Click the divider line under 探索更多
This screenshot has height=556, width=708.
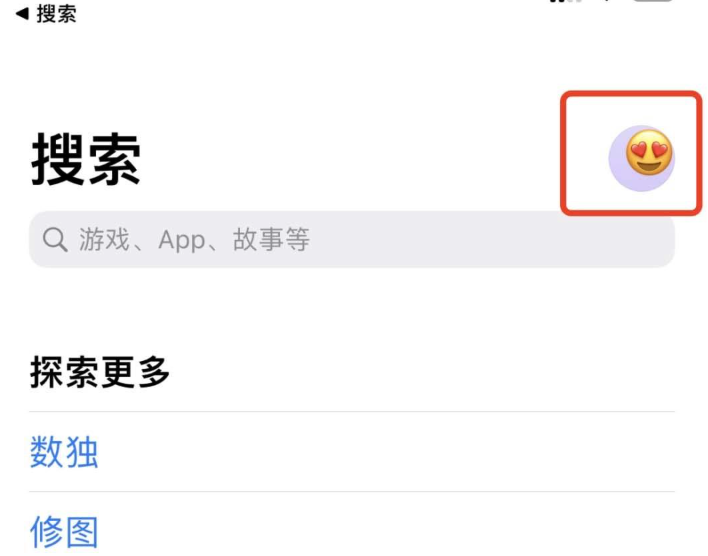click(352, 411)
